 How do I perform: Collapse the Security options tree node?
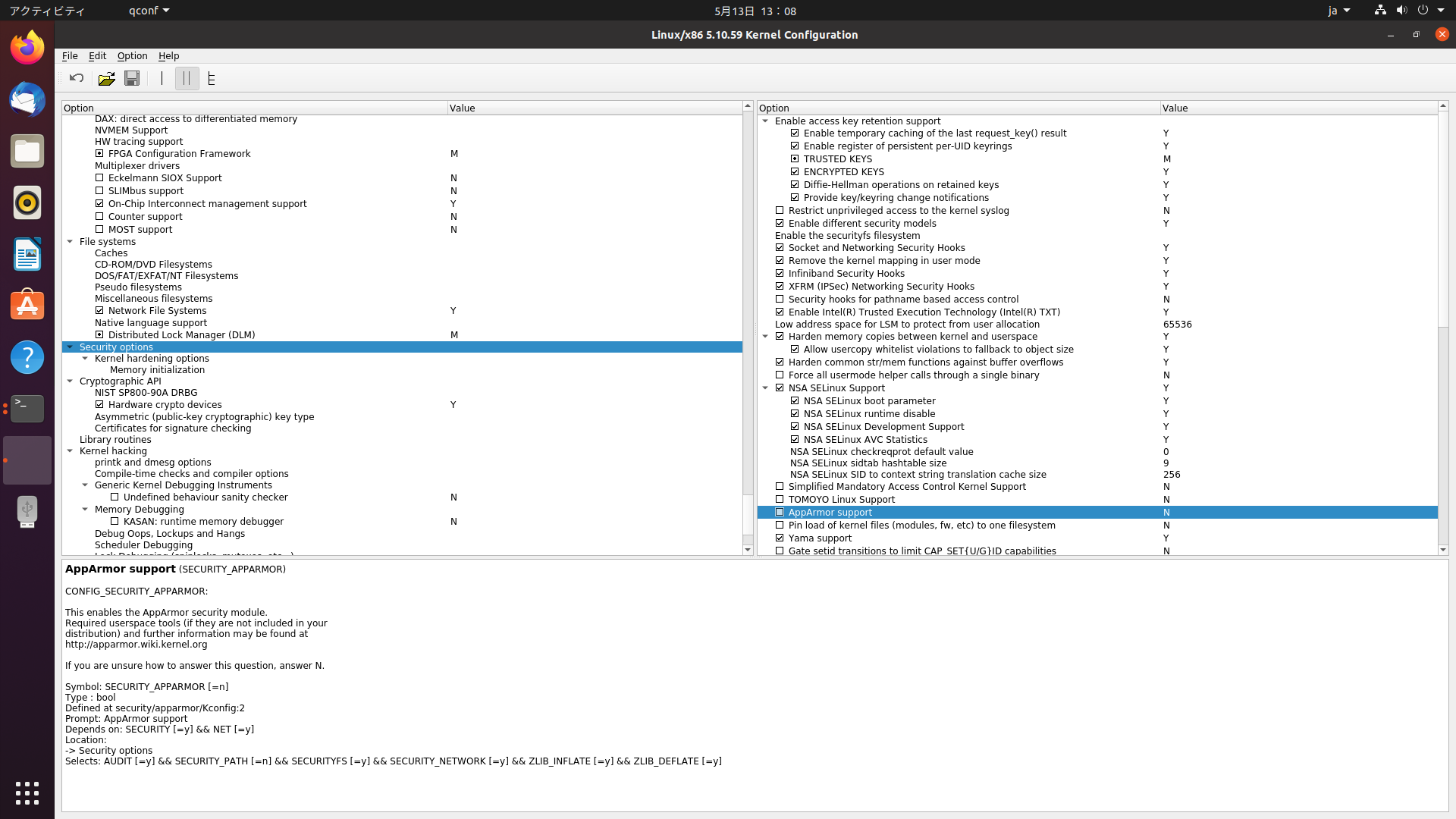pos(70,347)
